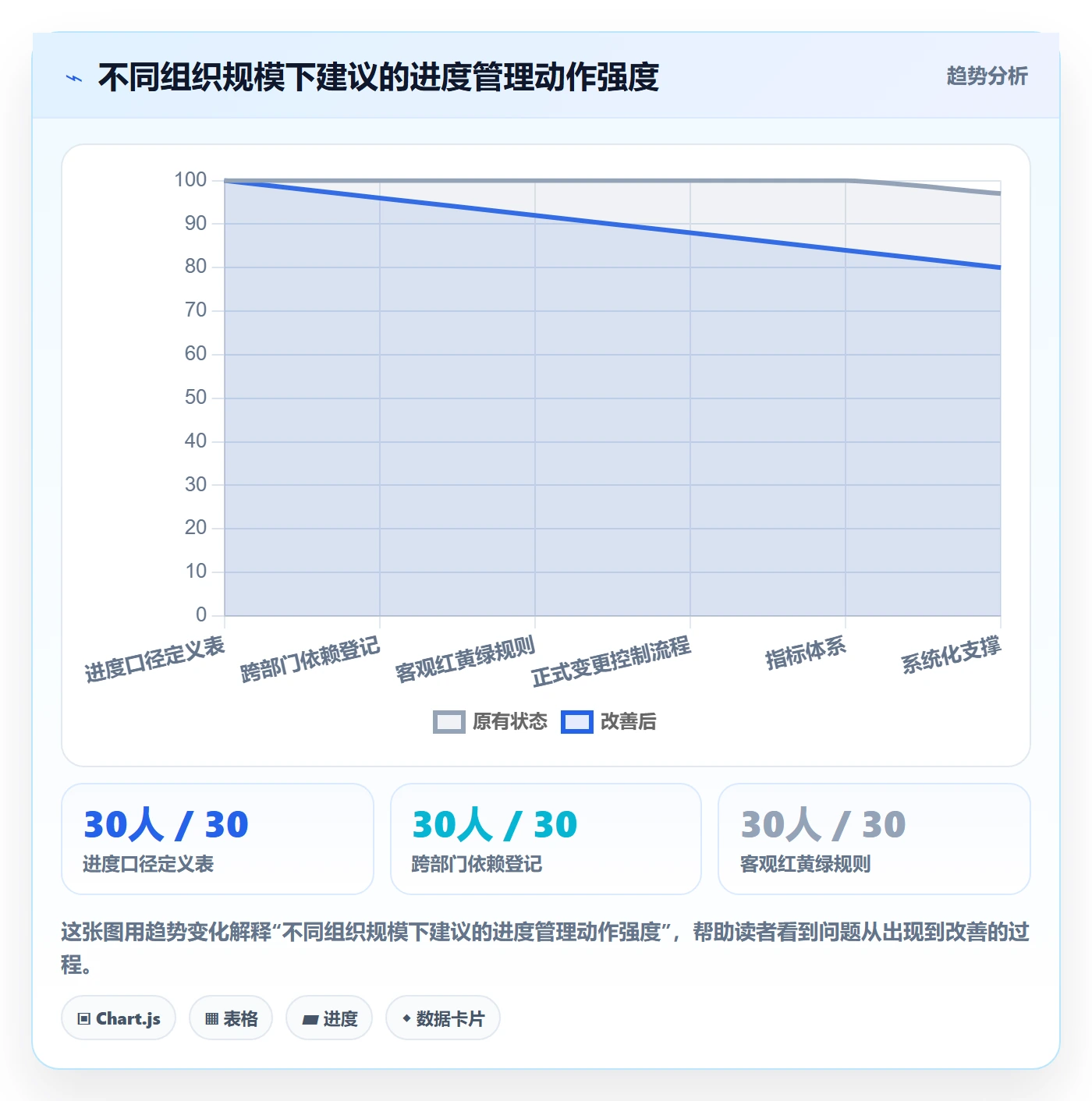Image resolution: width=1092 pixels, height=1101 pixels.
Task: Click the 跨部门依赖登记 x-axis label
Action: pyautogui.click(x=310, y=659)
